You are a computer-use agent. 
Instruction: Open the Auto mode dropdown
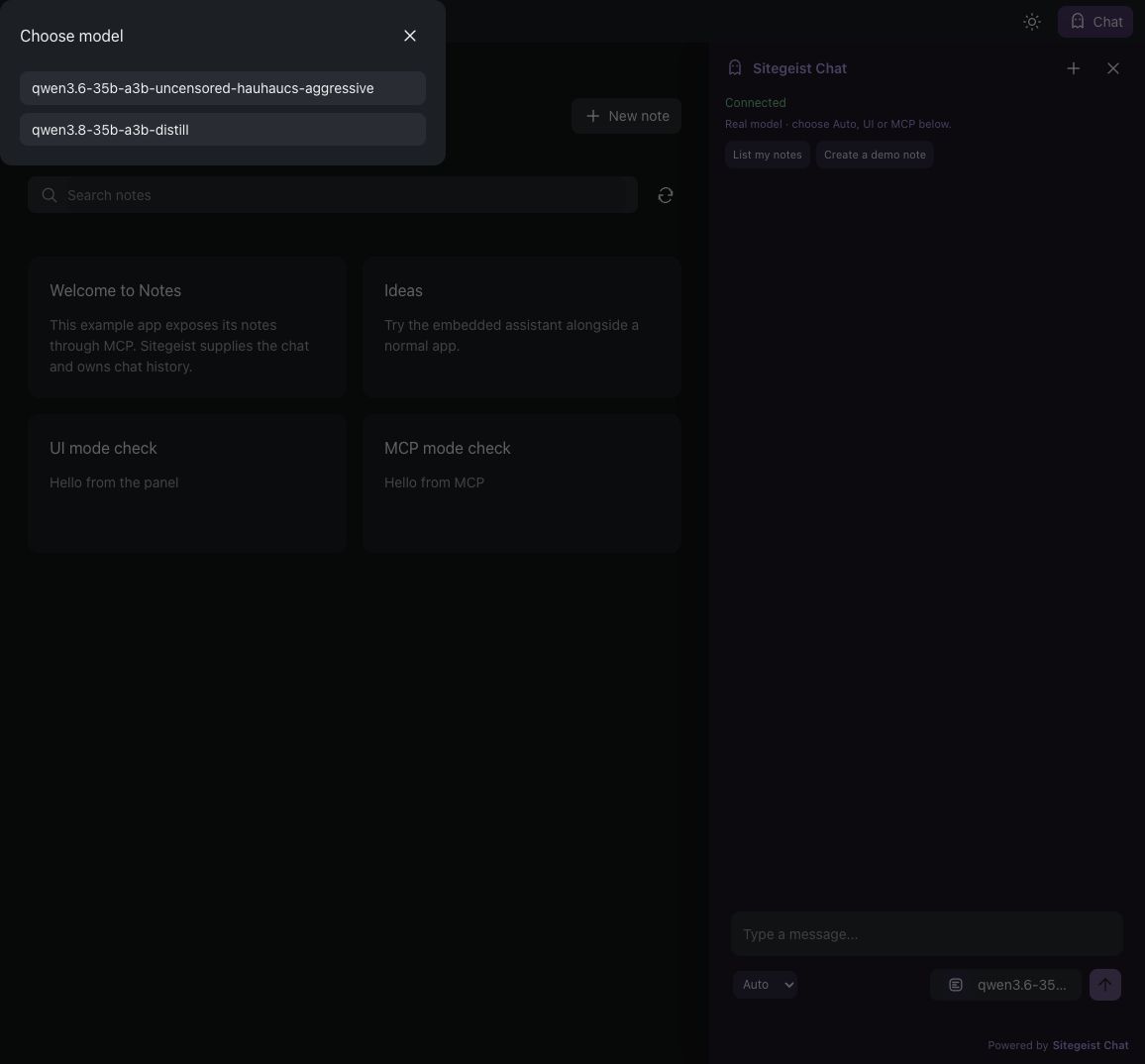[x=766, y=985]
